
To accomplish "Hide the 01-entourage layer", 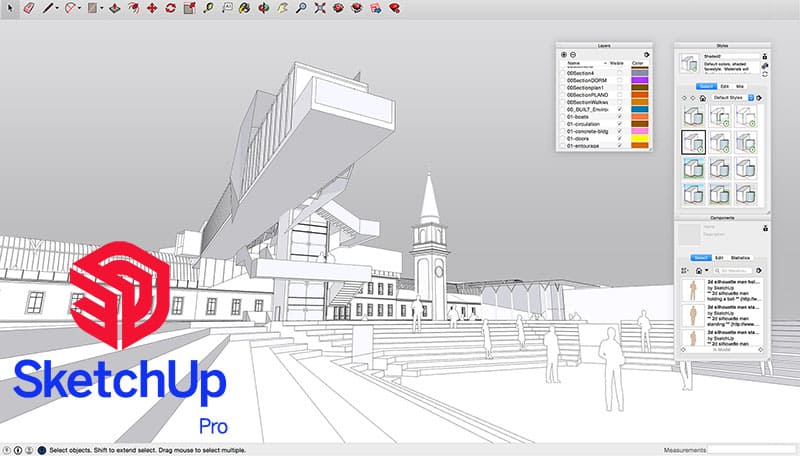I will (x=619, y=145).
